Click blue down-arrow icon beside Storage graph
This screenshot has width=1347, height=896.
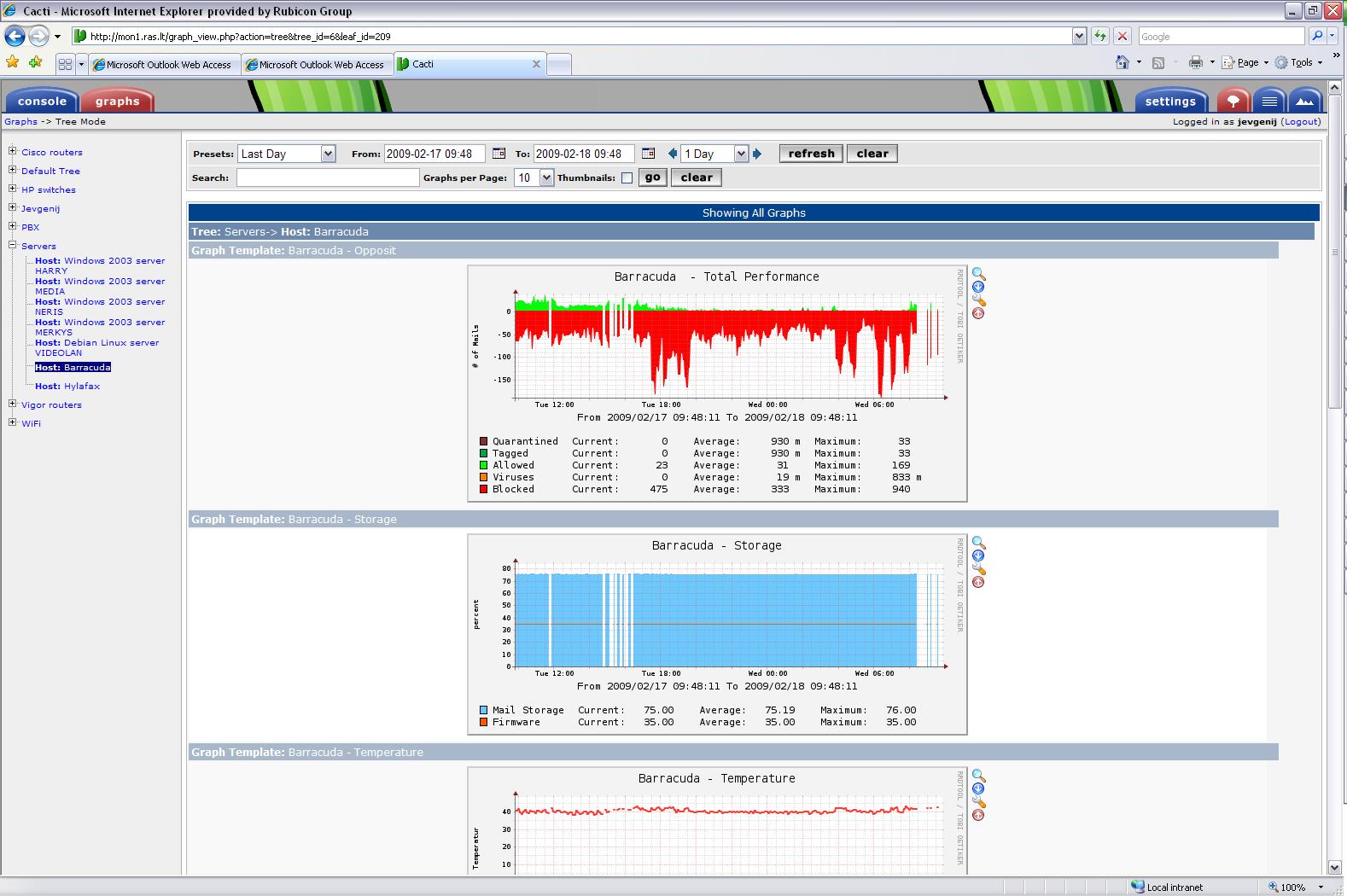point(978,556)
